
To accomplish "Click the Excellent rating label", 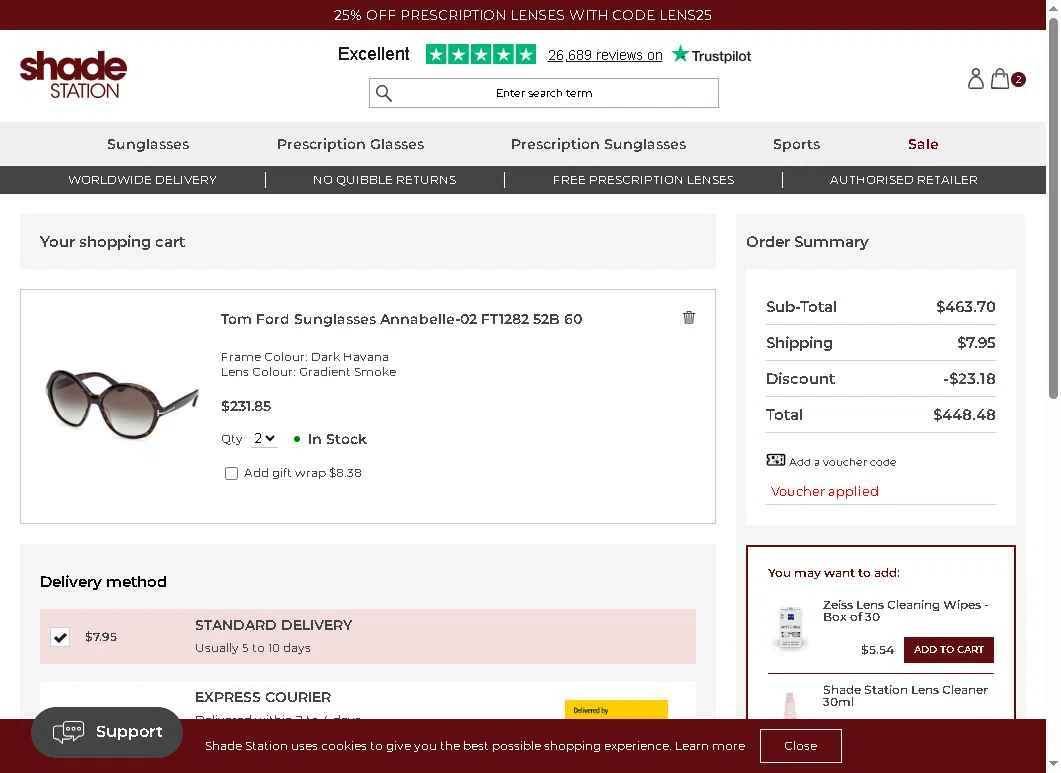I will point(374,54).
